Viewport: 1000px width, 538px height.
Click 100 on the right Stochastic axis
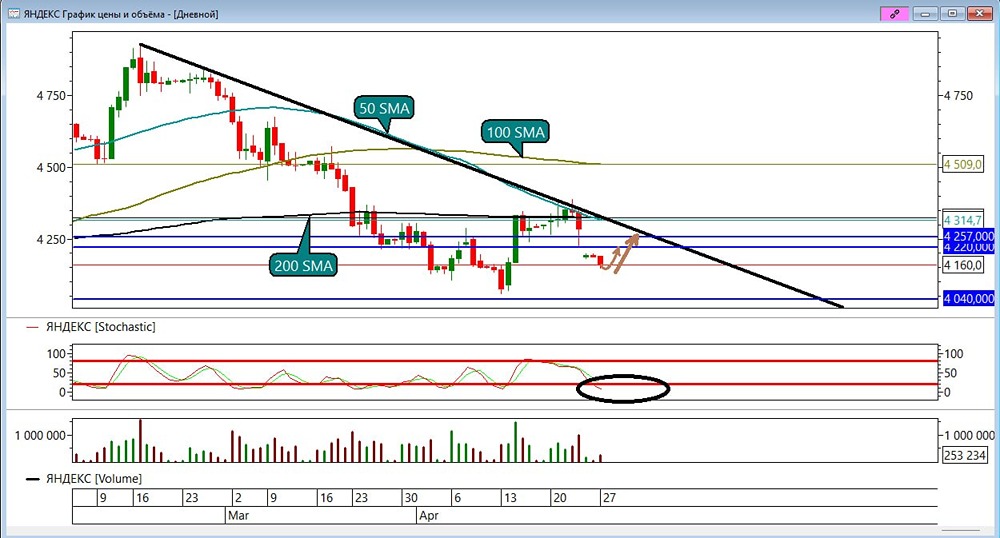coord(953,354)
